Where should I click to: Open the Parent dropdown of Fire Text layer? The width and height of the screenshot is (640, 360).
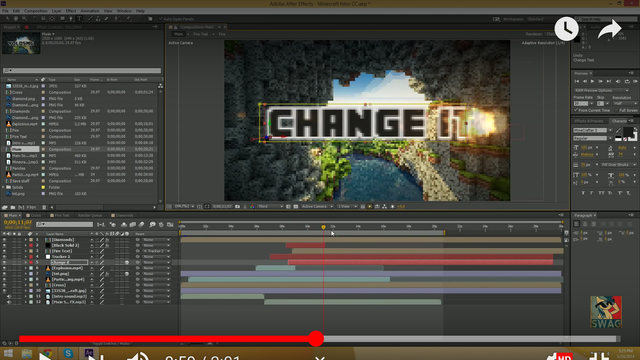156,251
